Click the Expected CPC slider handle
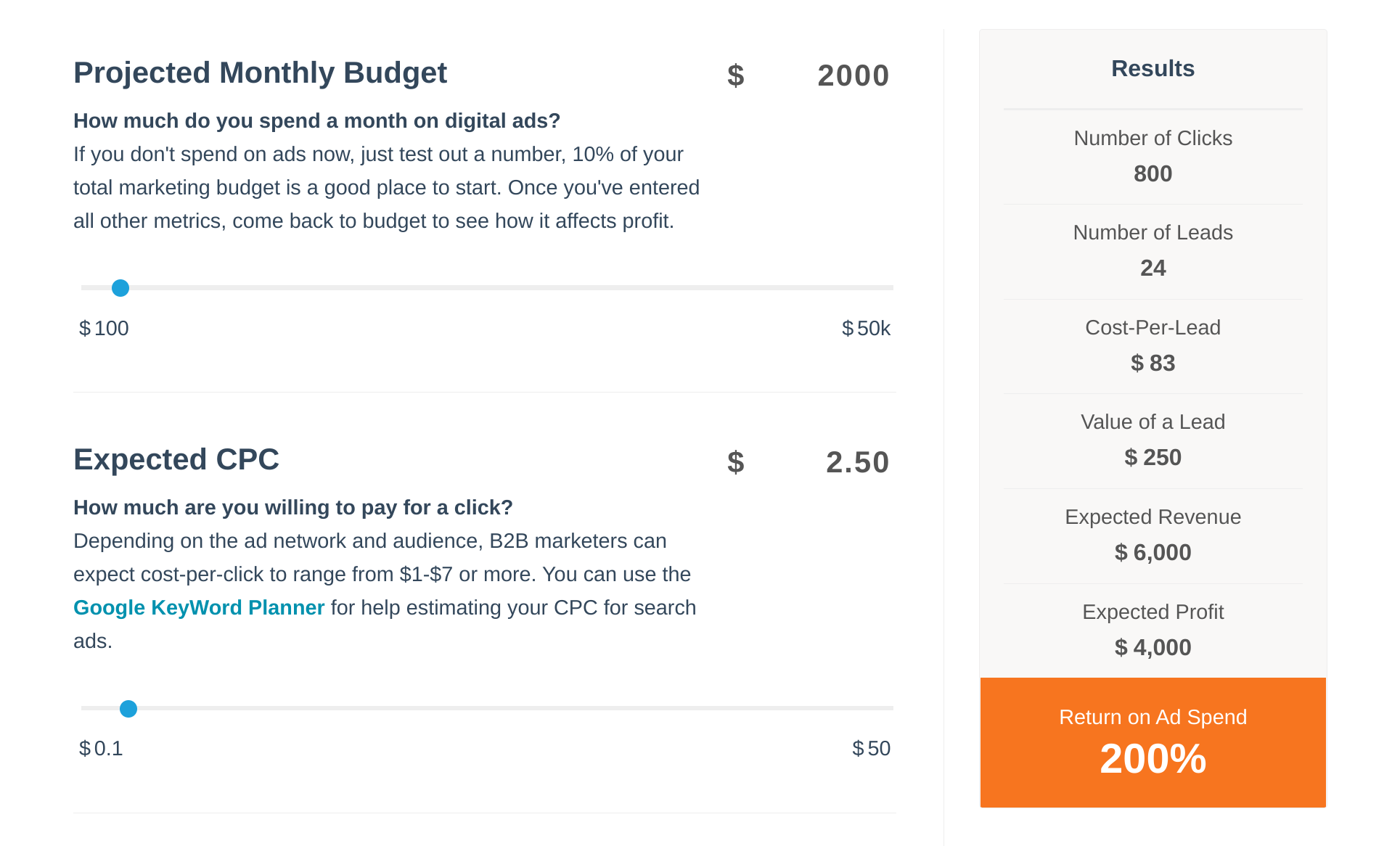The height and width of the screenshot is (846, 1400). [128, 709]
